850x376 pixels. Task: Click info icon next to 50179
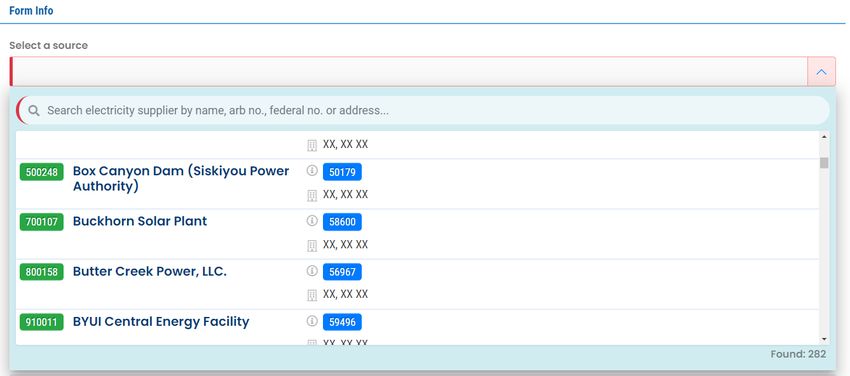click(x=312, y=171)
